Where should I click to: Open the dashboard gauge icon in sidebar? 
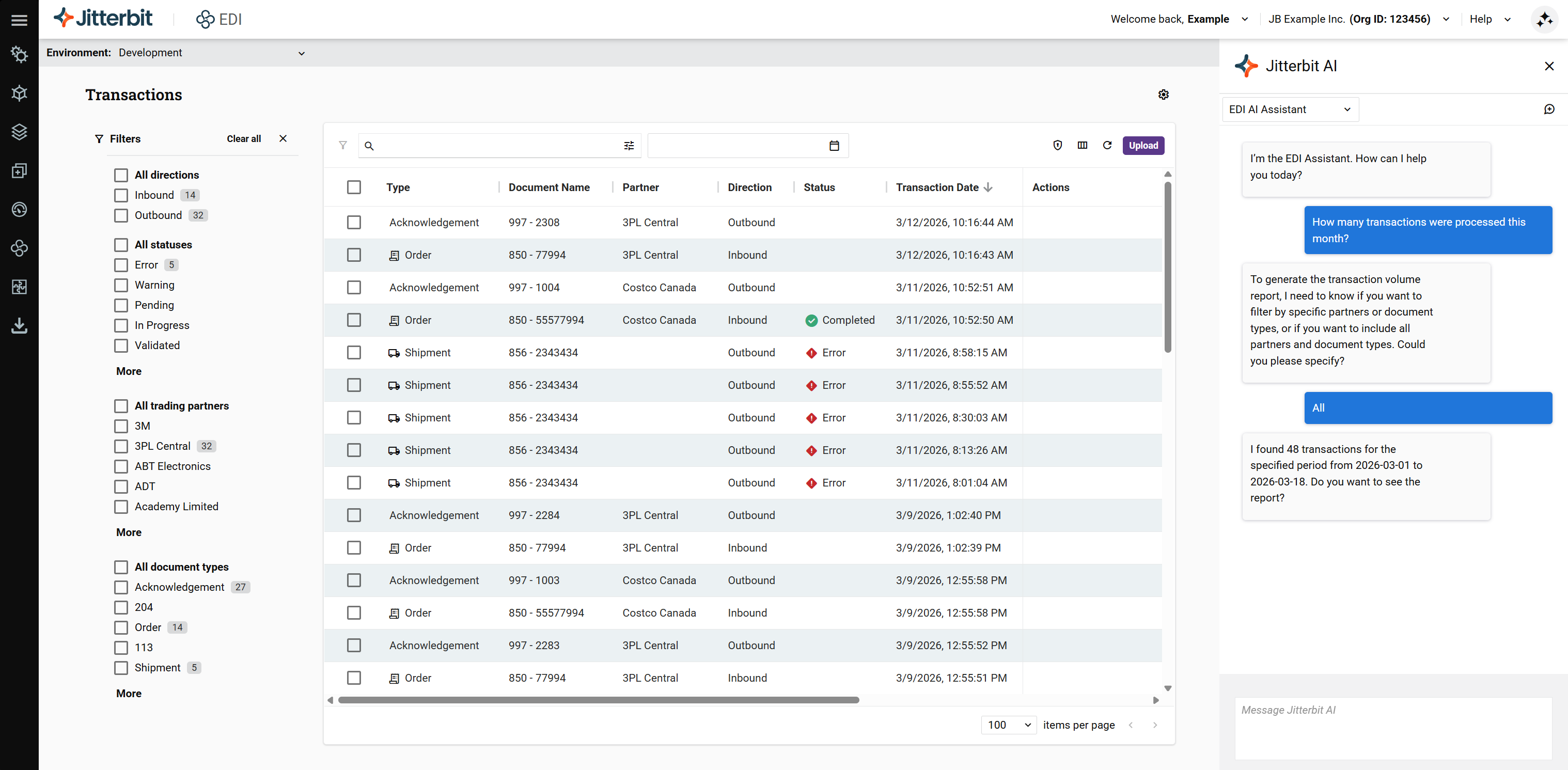tap(19, 209)
